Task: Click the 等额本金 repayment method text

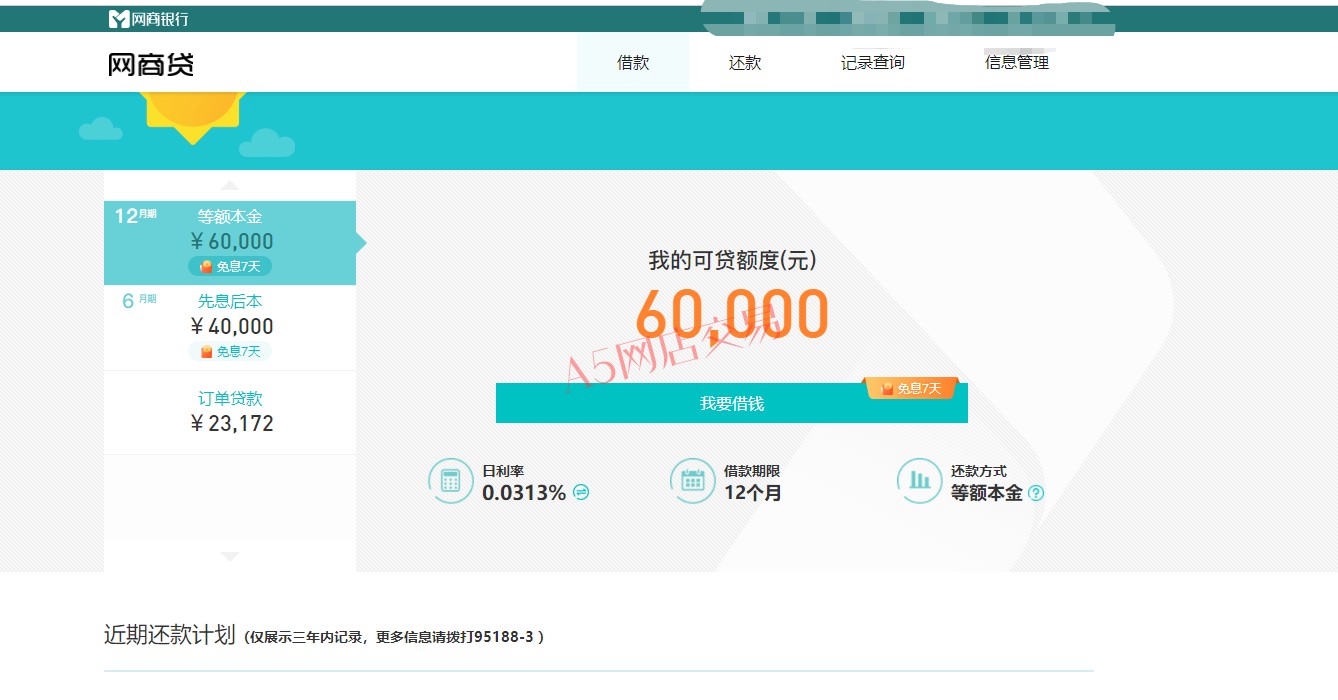Action: coord(987,492)
